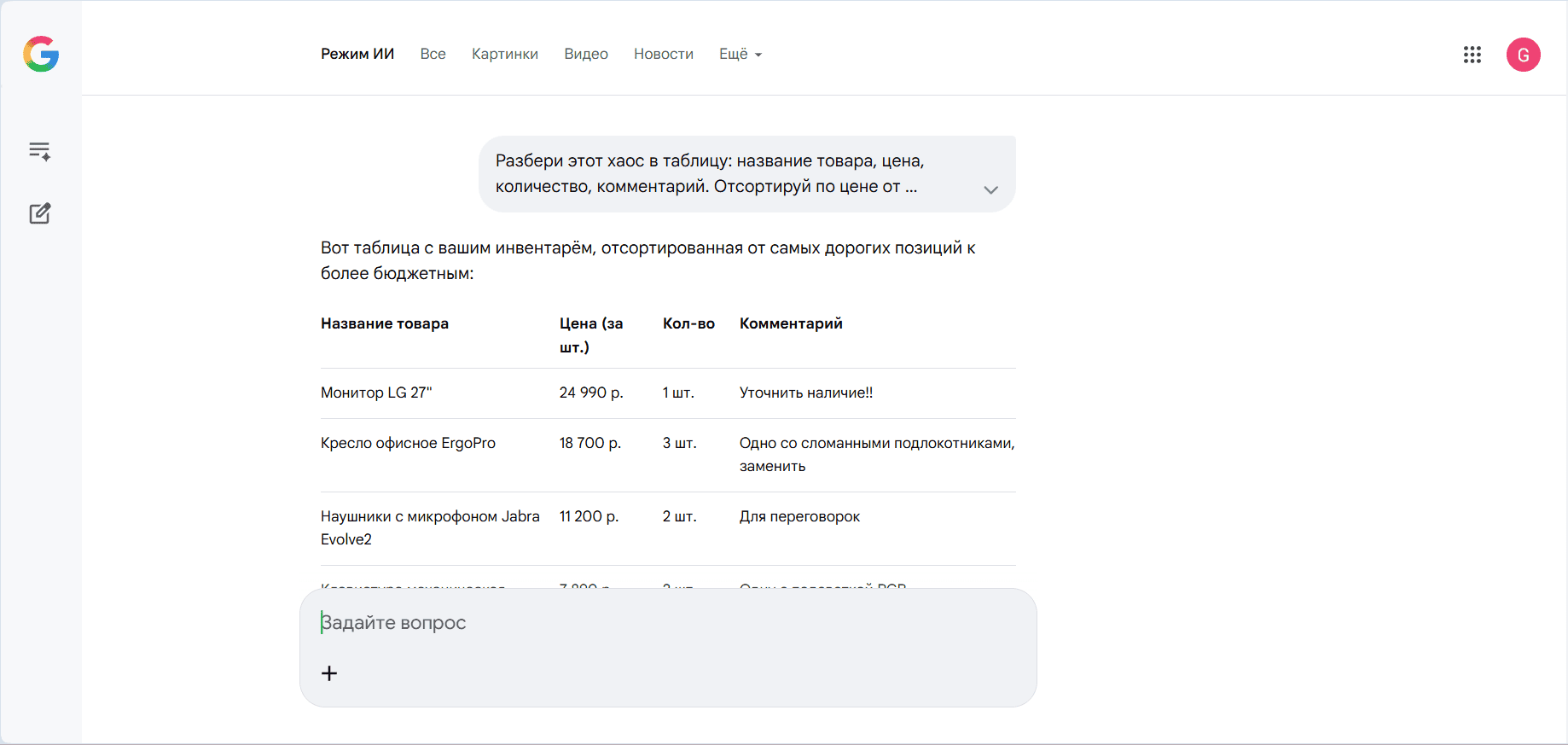Click the Для переговорок comment
Screen dimensions: 1568x745
(799, 516)
